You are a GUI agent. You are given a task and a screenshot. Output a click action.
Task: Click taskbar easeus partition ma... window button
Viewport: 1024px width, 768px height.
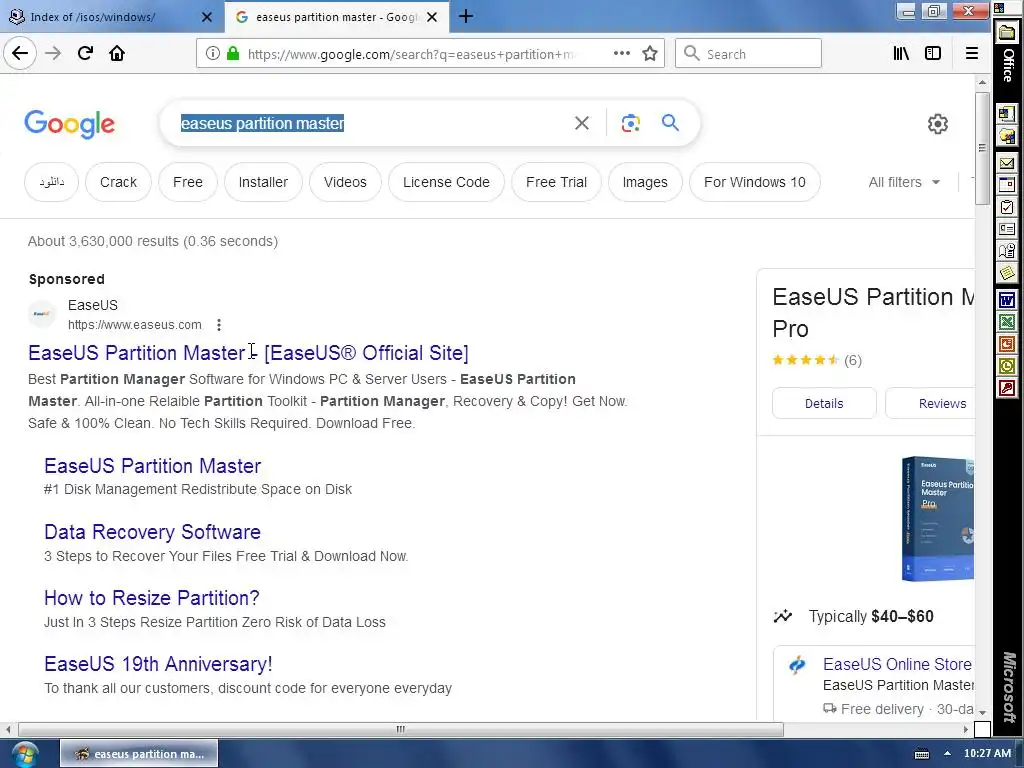point(139,754)
